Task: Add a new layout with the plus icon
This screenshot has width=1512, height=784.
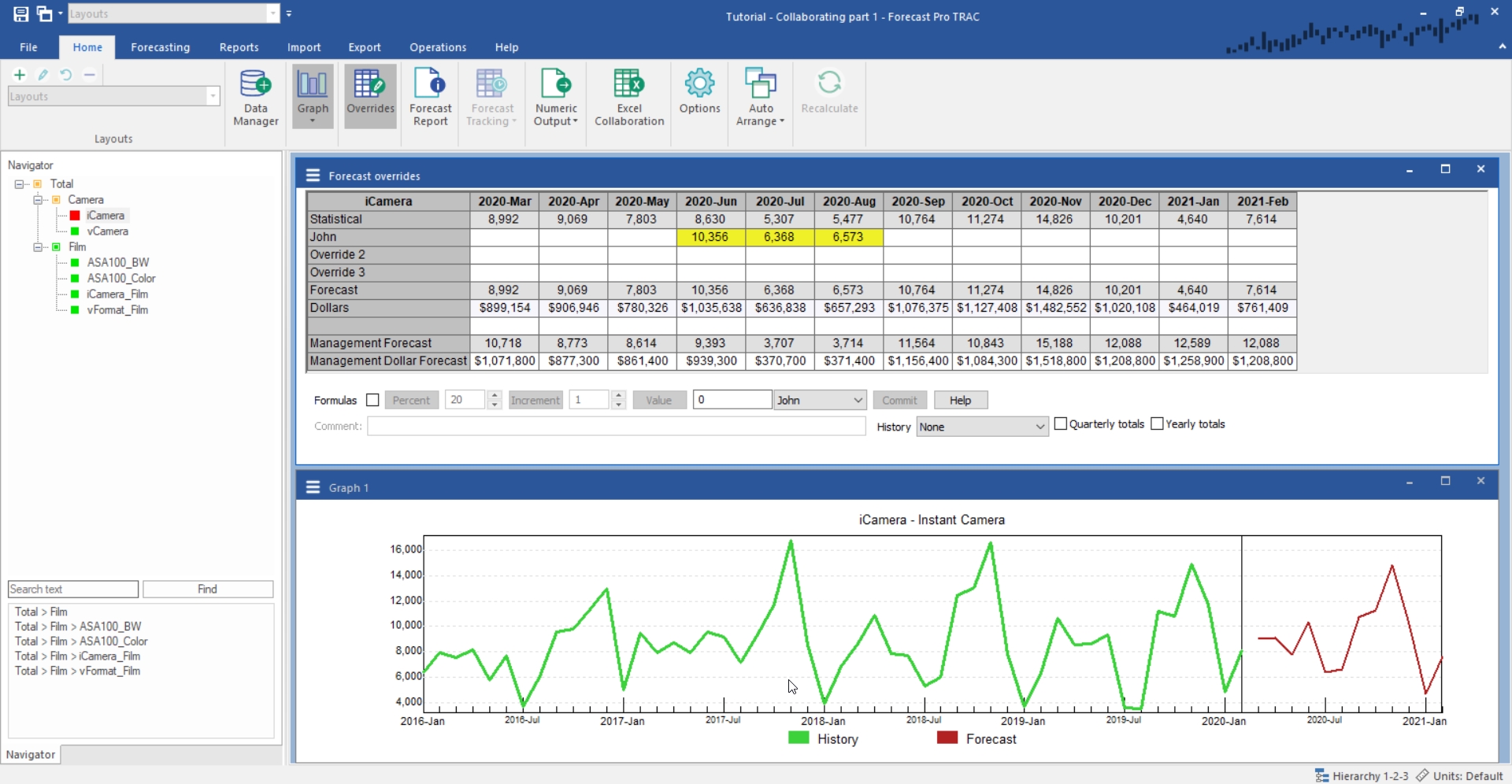Action: point(20,75)
